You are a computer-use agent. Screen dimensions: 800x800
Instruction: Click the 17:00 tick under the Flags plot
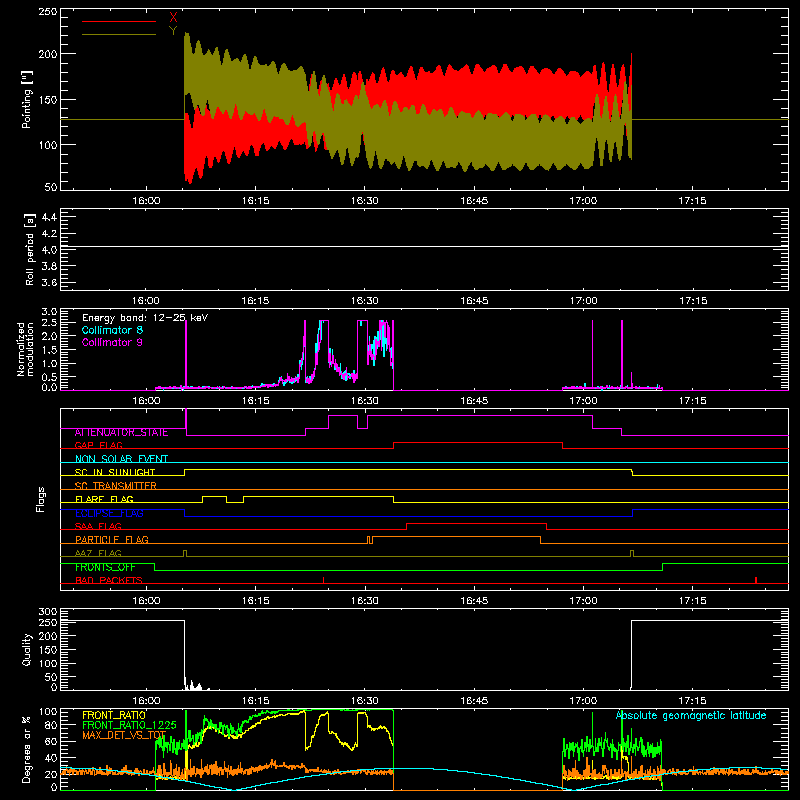[583, 601]
